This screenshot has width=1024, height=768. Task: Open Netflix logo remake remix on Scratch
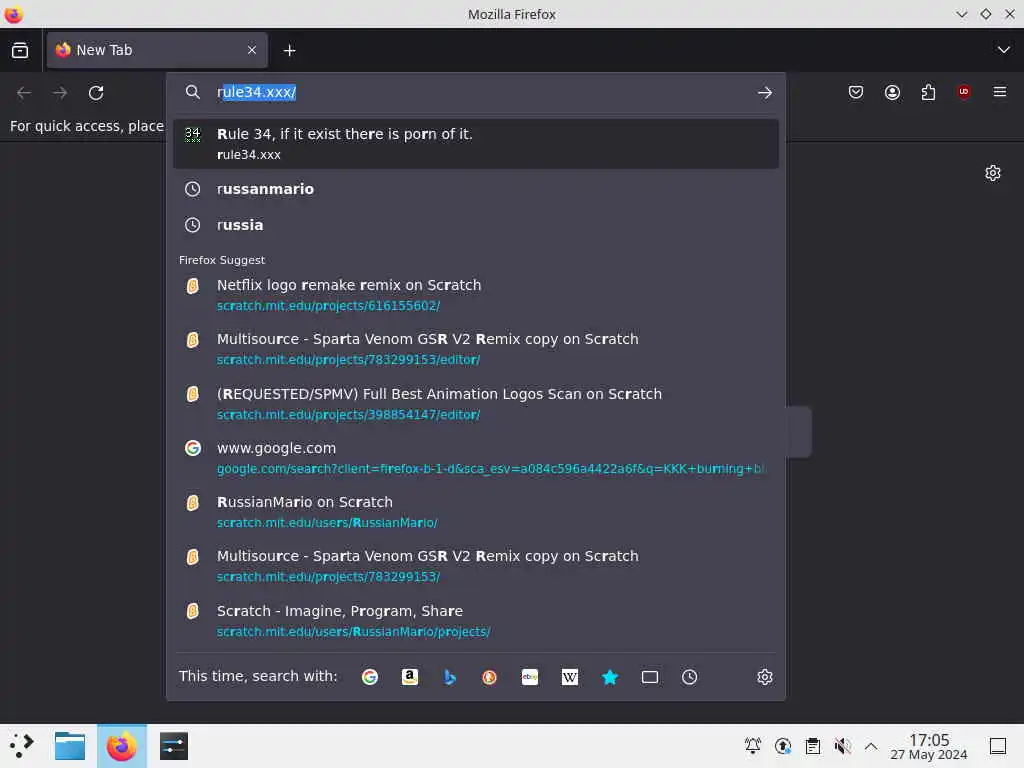(x=475, y=295)
